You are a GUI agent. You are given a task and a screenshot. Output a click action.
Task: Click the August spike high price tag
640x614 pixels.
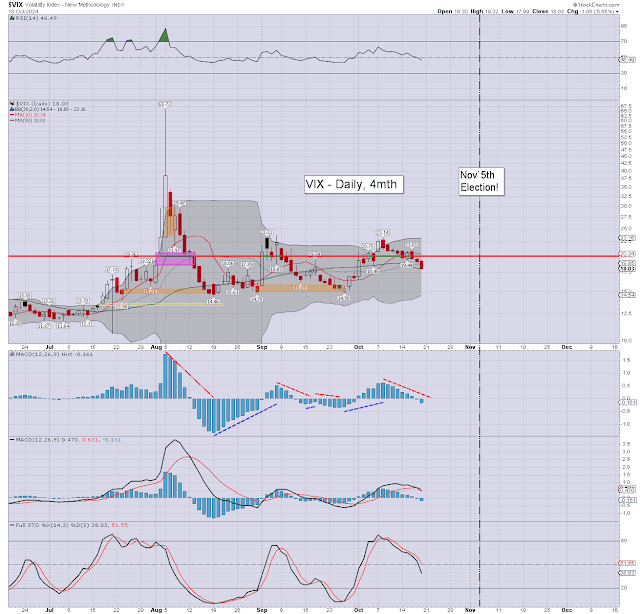[x=165, y=105]
